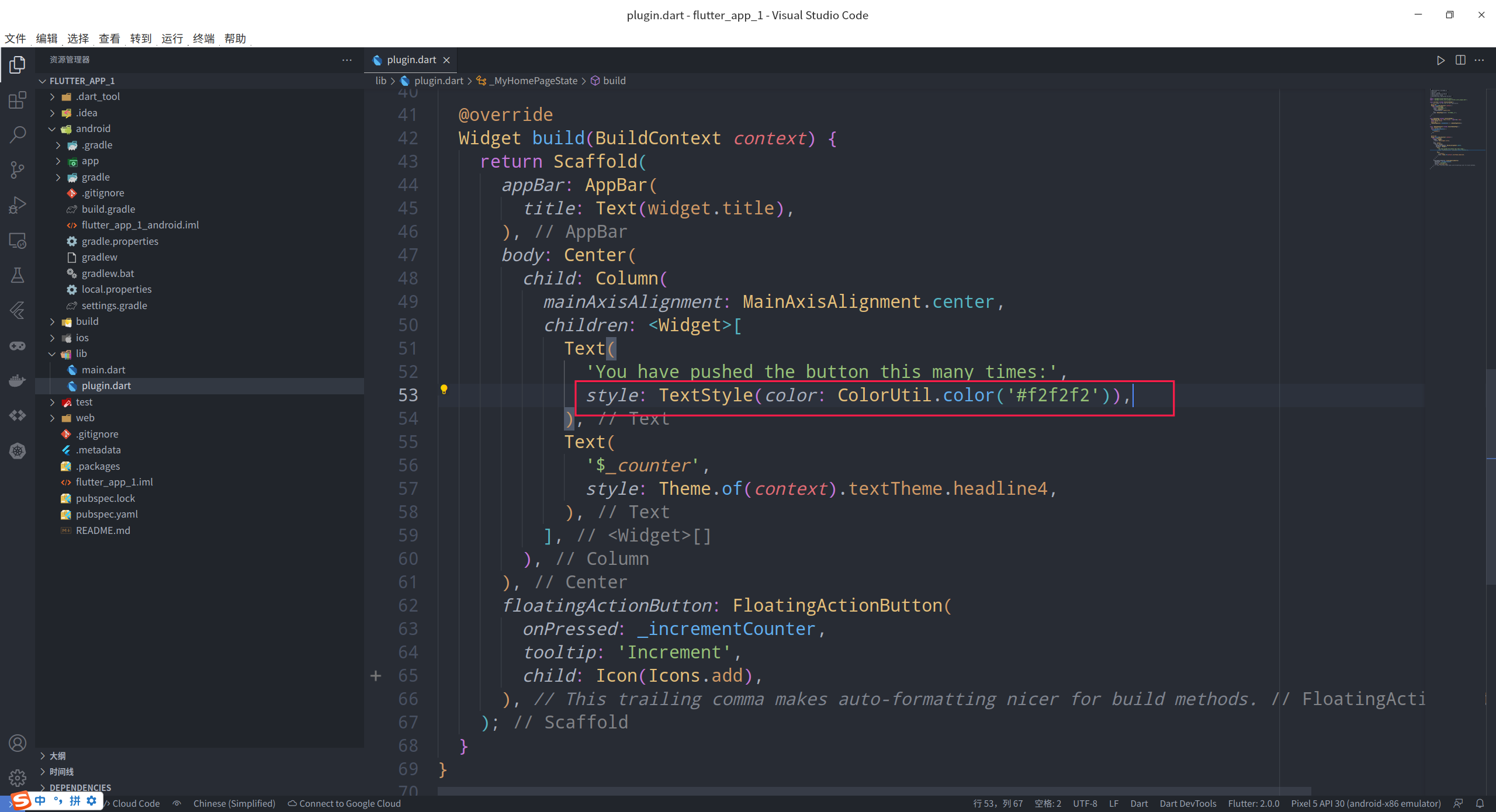Open the Extensions view icon

pos(18,100)
